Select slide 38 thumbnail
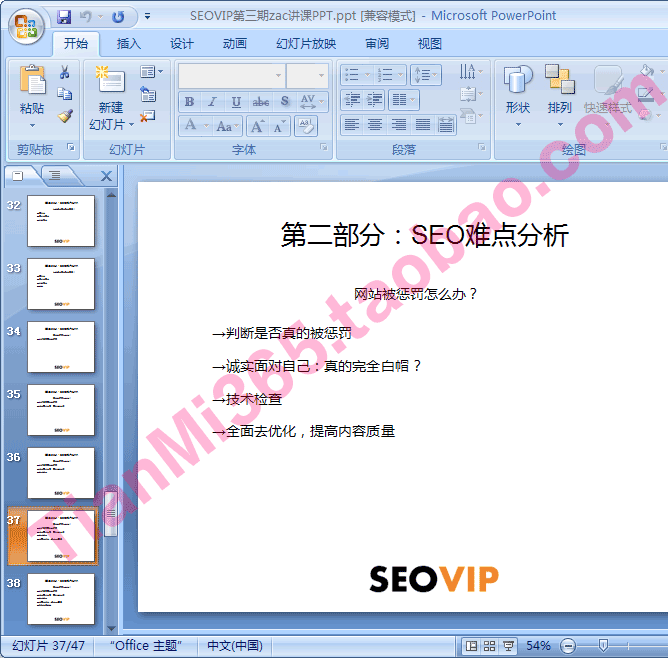The width and height of the screenshot is (668, 658). click(x=60, y=599)
